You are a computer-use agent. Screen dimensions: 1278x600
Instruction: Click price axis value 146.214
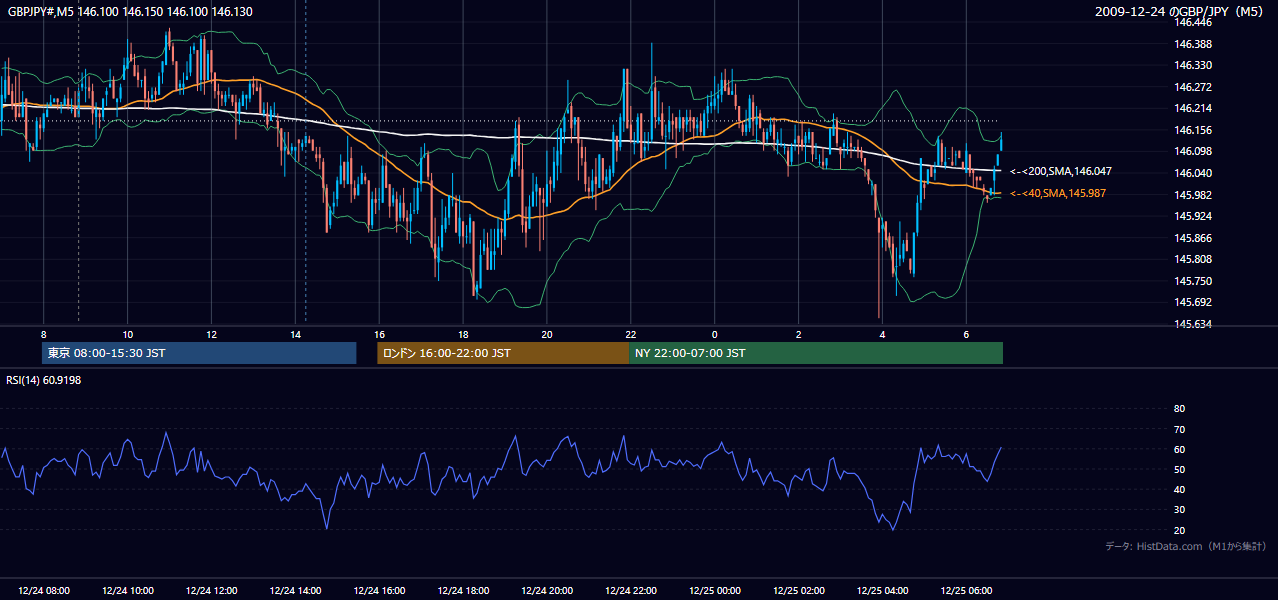(1193, 108)
